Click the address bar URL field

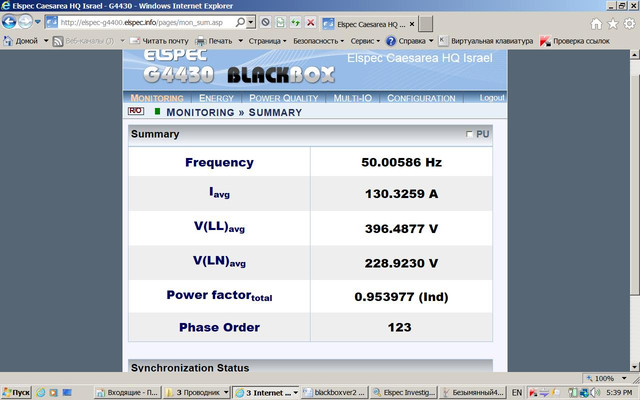[x=140, y=22]
